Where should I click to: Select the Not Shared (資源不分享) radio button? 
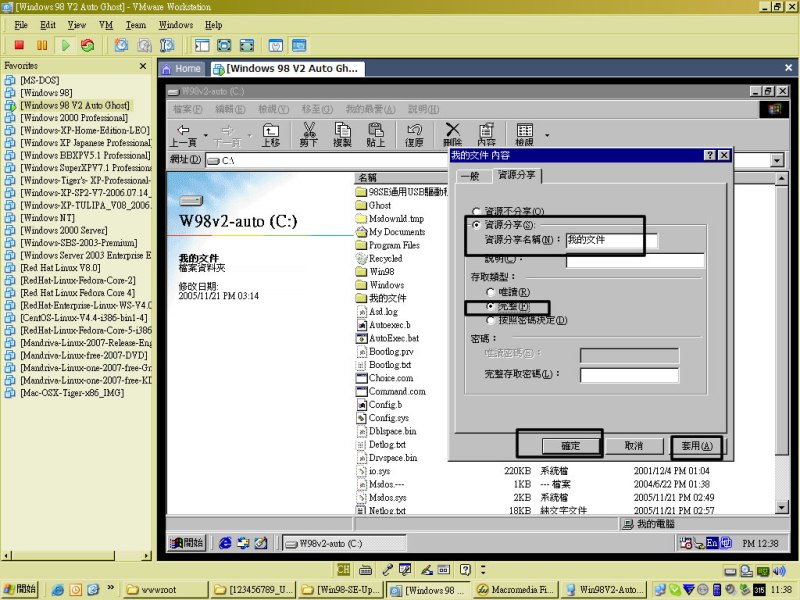pyautogui.click(x=477, y=211)
